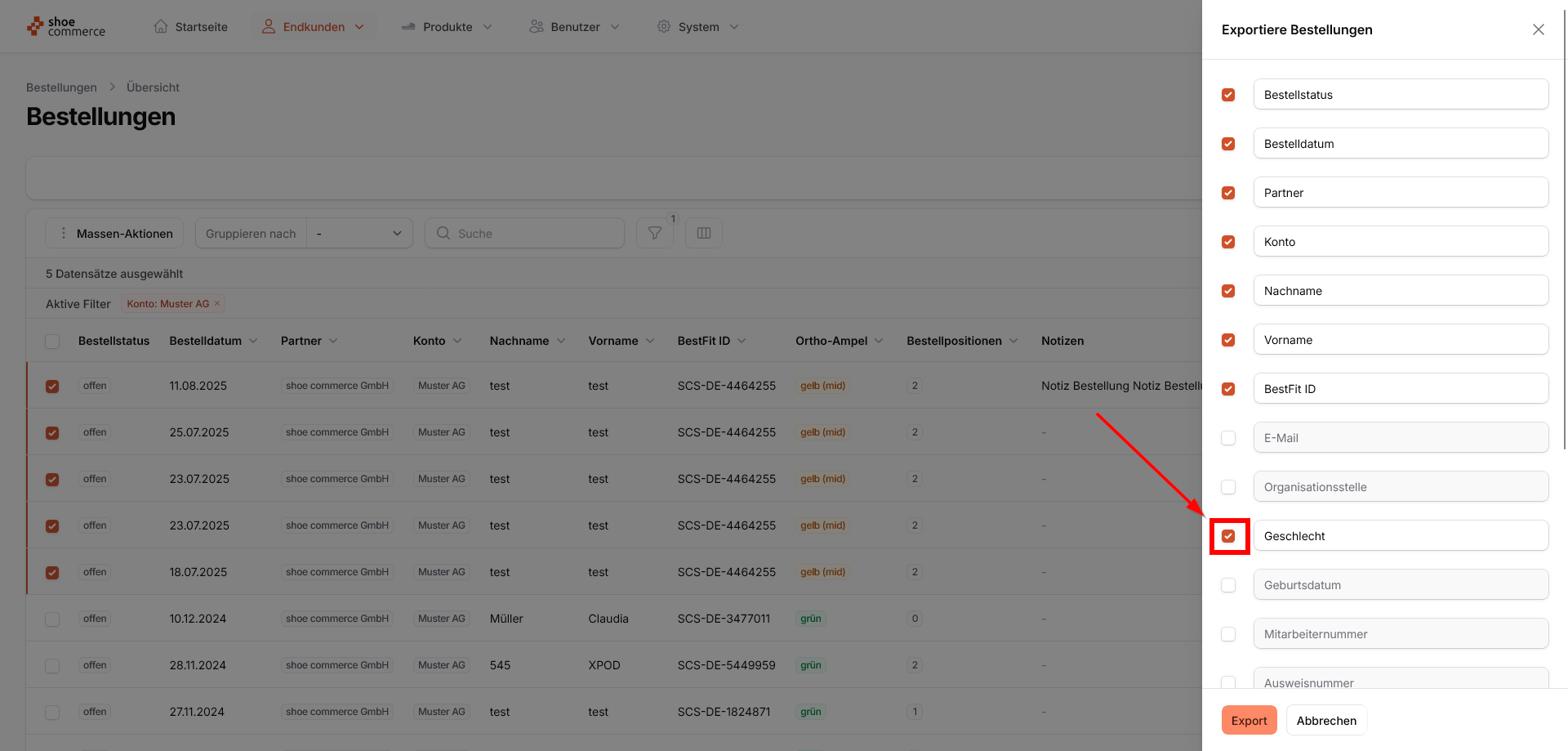Viewport: 1568px width, 751px height.
Task: Tick the Geburtsdatum export checkbox
Action: [x=1228, y=585]
